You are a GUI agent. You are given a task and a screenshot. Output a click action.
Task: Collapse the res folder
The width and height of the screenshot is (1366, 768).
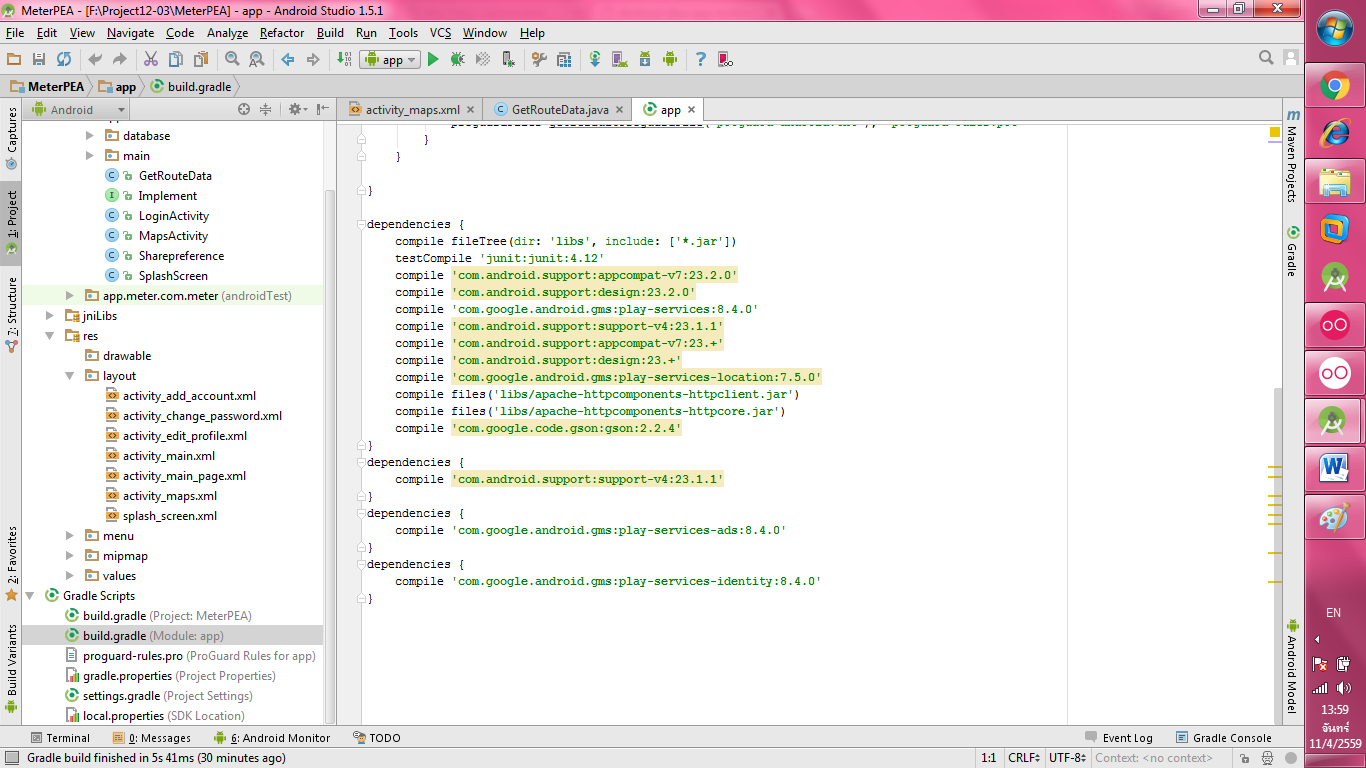49,336
